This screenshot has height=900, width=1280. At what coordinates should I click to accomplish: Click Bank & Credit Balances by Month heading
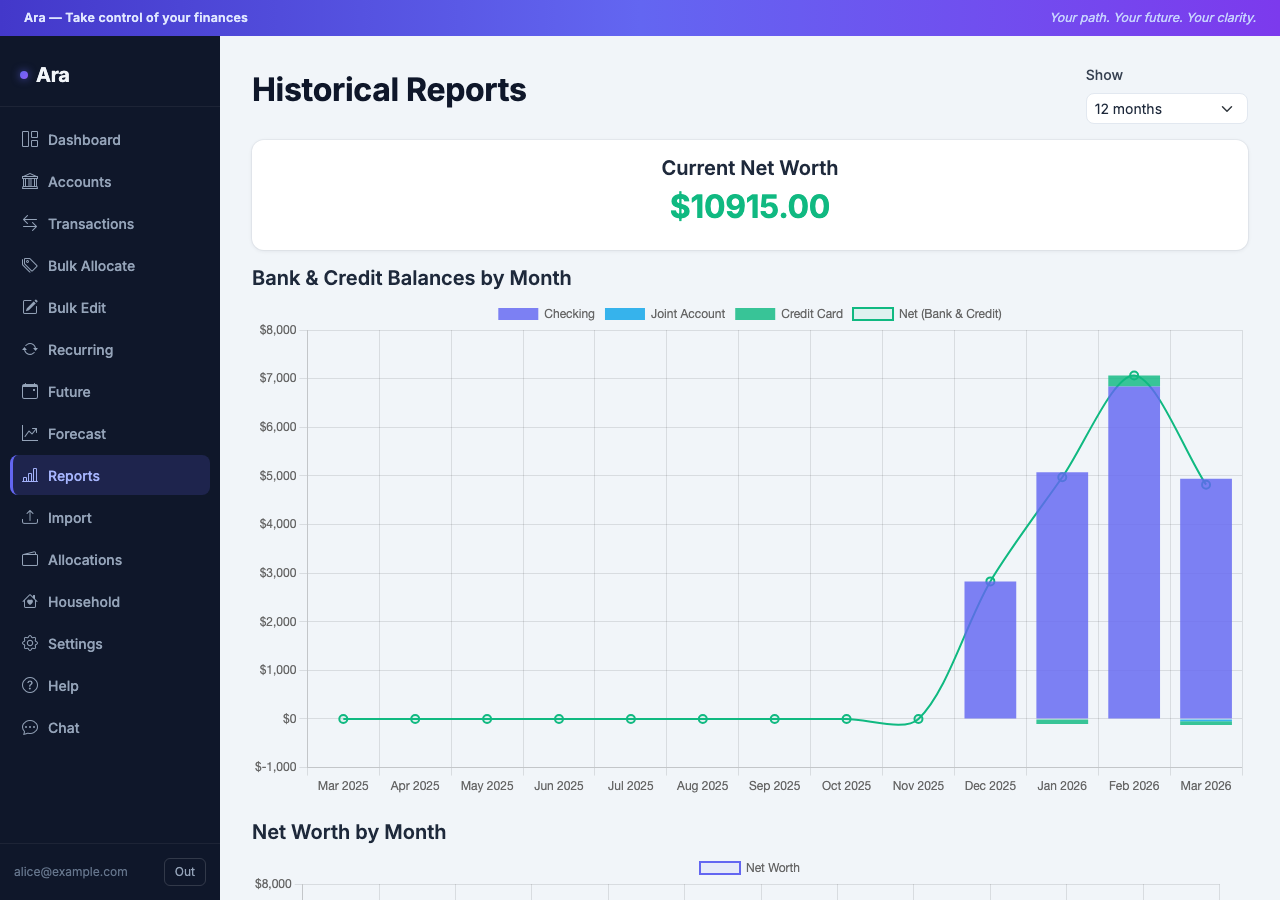(x=412, y=278)
